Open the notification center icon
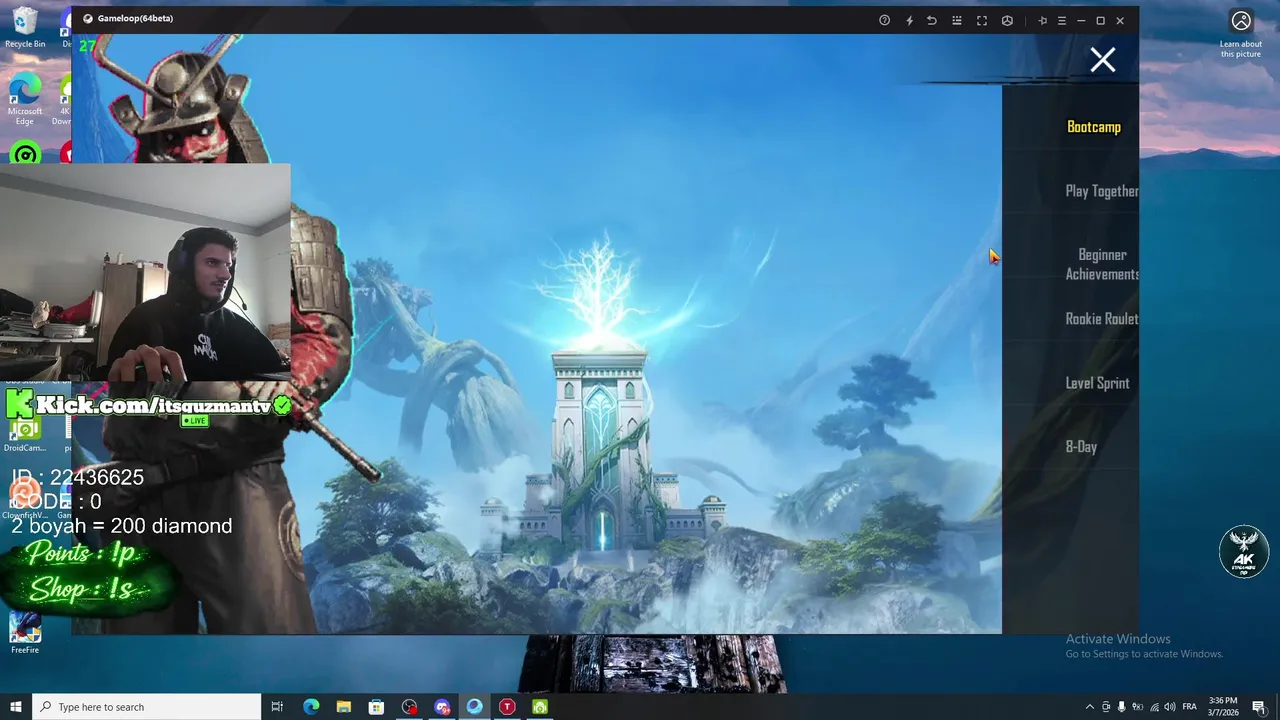 (x=1259, y=707)
